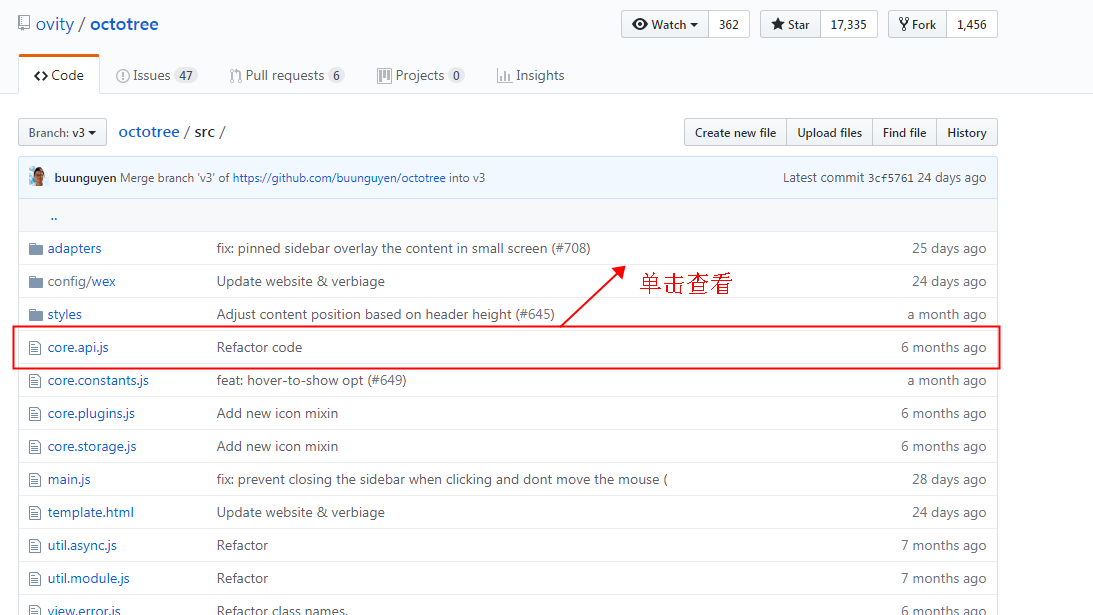Viewport: 1093px width, 615px height.
Task: Click Find file button
Action: tap(904, 132)
